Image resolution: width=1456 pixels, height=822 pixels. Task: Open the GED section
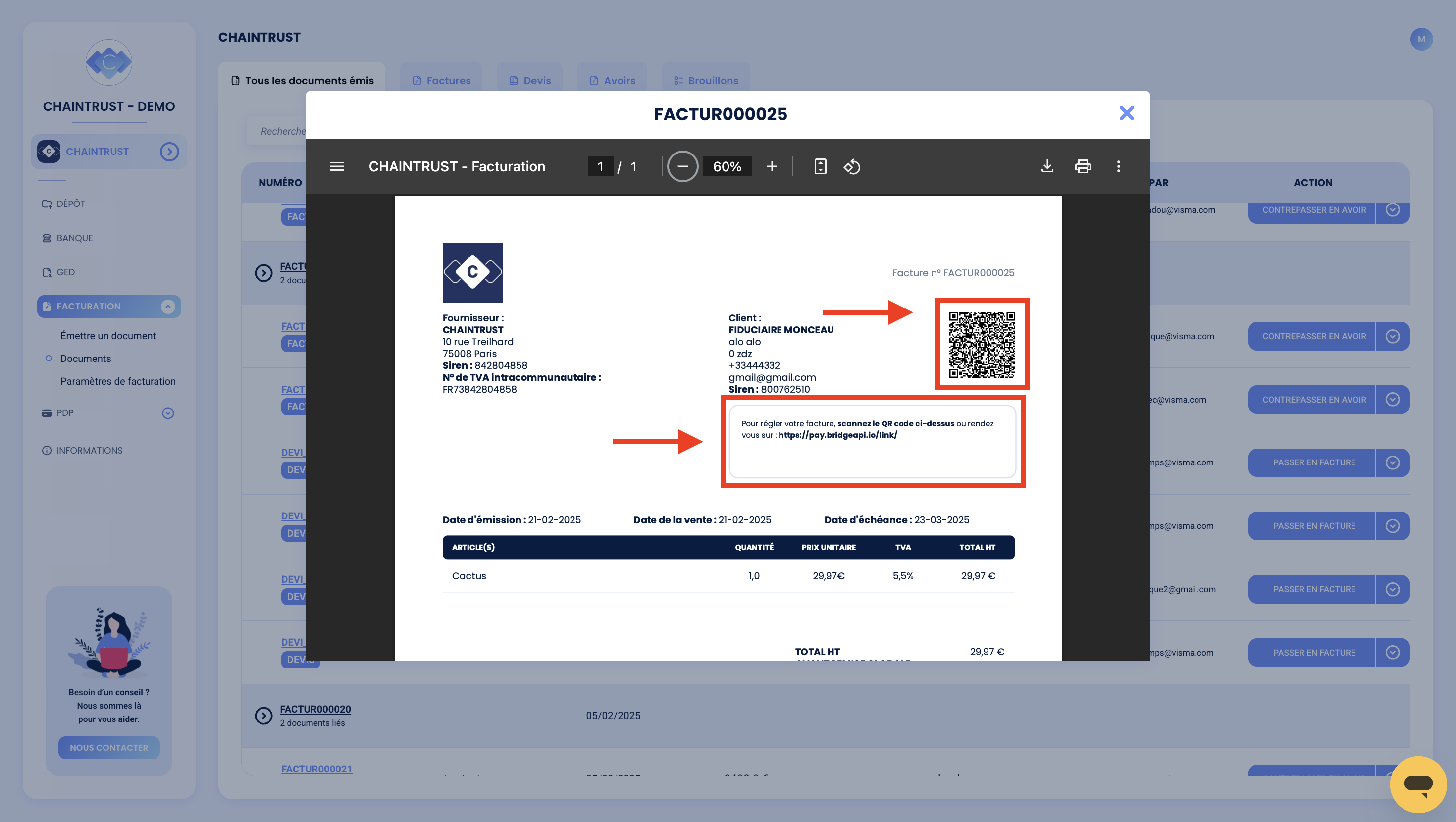58,272
